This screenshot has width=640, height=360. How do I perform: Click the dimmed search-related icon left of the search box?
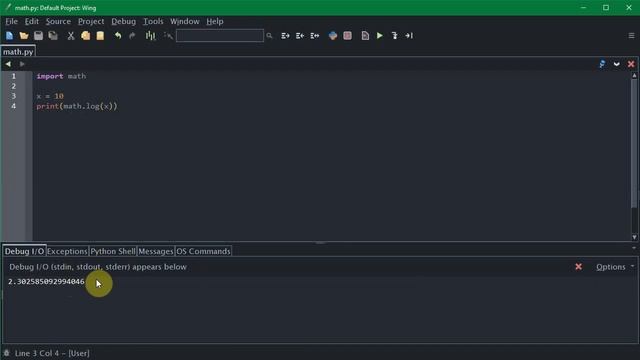click(168, 36)
